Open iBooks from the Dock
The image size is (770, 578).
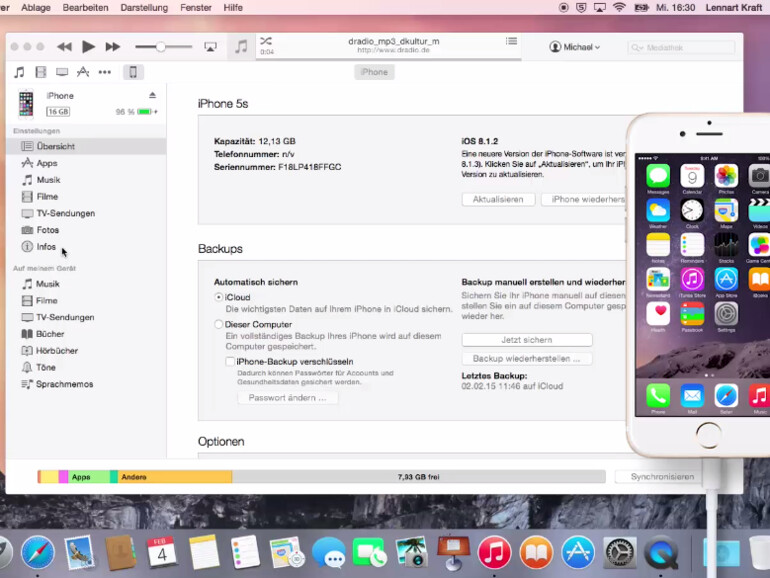point(536,553)
